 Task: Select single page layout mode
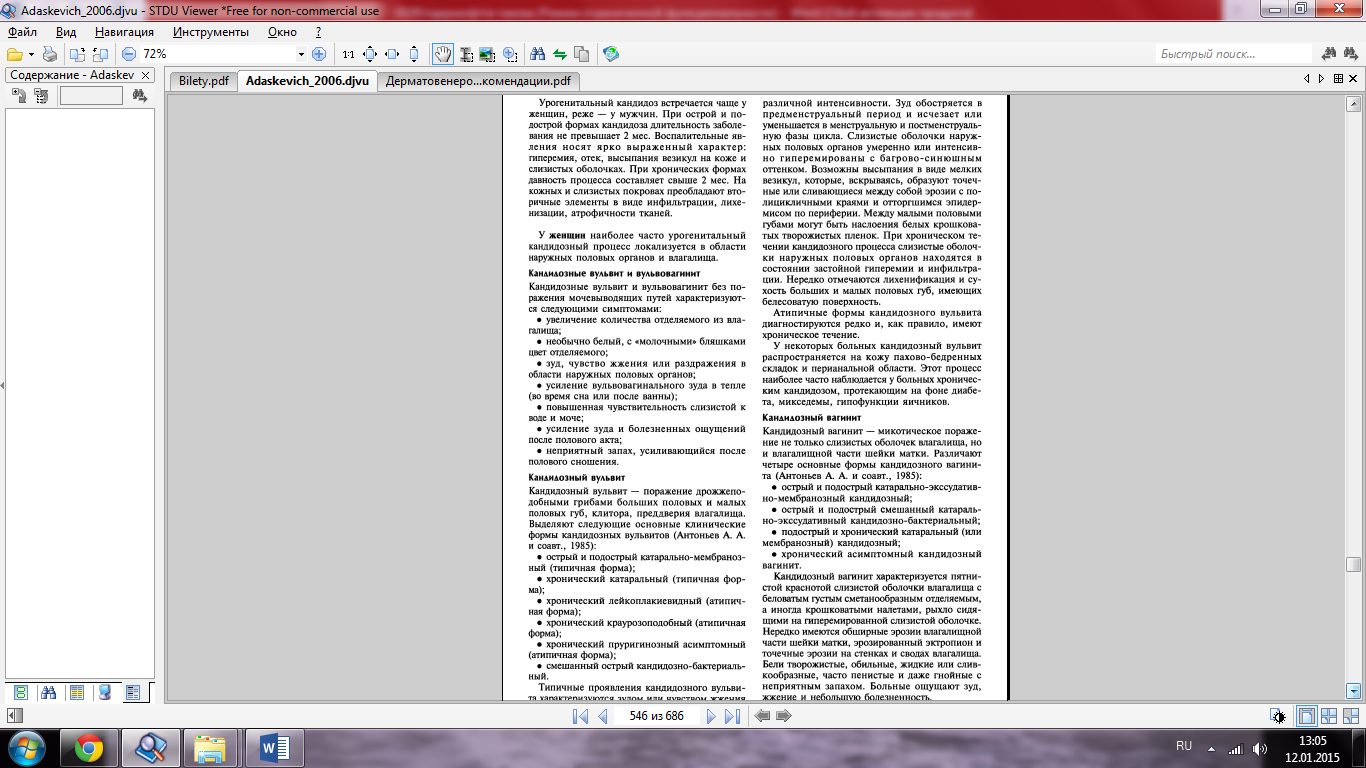[x=1306, y=716]
